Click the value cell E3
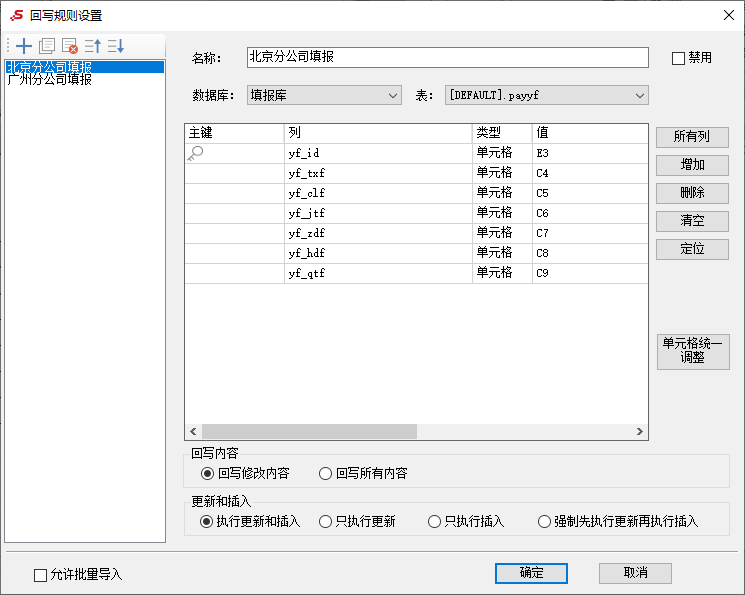The width and height of the screenshot is (745, 595). (590, 154)
